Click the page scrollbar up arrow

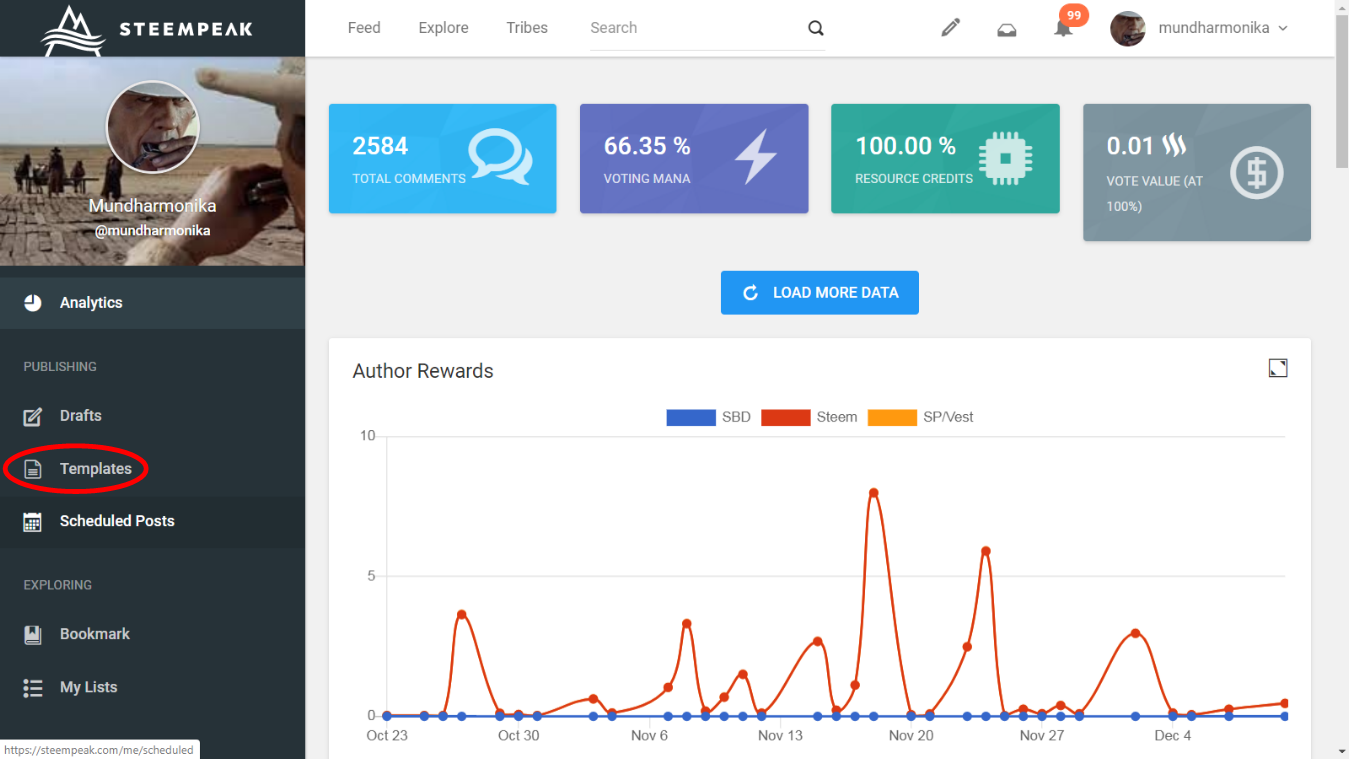tap(1341, 8)
